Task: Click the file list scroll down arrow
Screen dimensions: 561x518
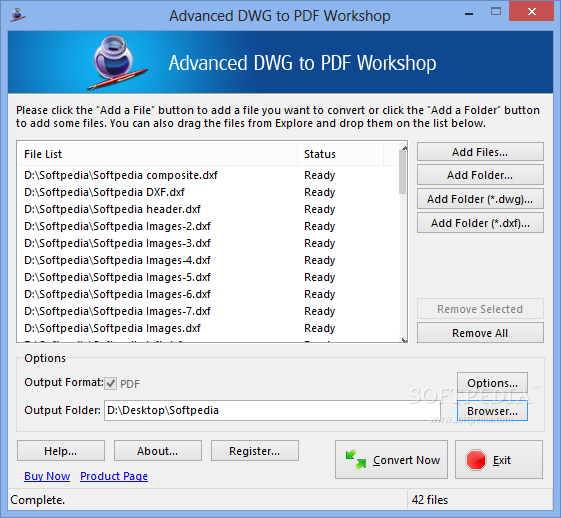Action: point(404,339)
